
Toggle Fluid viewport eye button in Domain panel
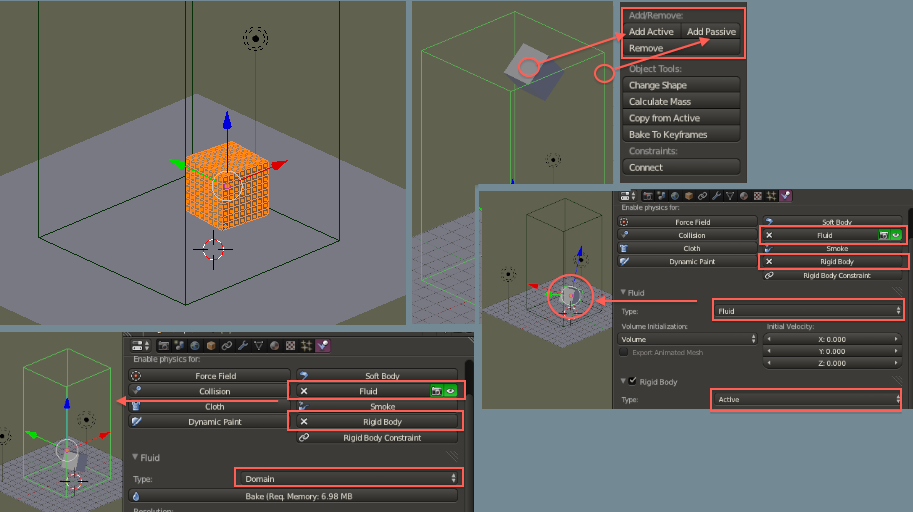[x=451, y=391]
